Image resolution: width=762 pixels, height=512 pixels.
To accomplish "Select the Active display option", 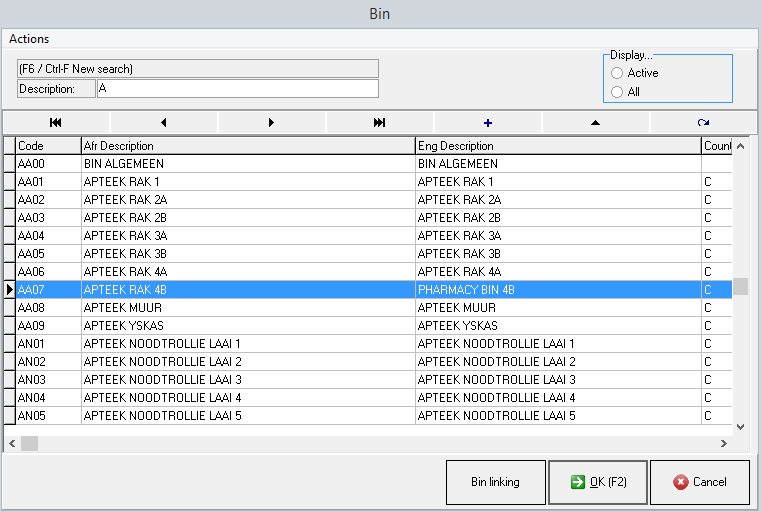I will (x=617, y=73).
